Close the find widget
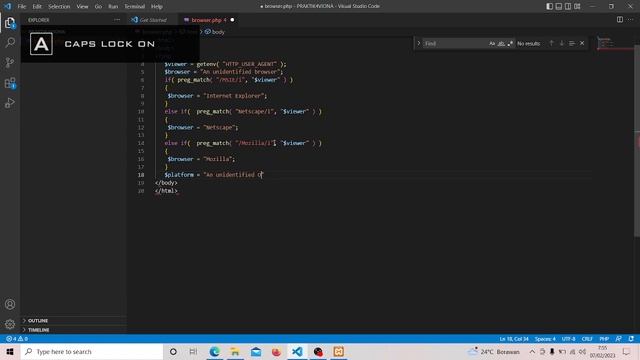640x360 pixels. point(582,43)
